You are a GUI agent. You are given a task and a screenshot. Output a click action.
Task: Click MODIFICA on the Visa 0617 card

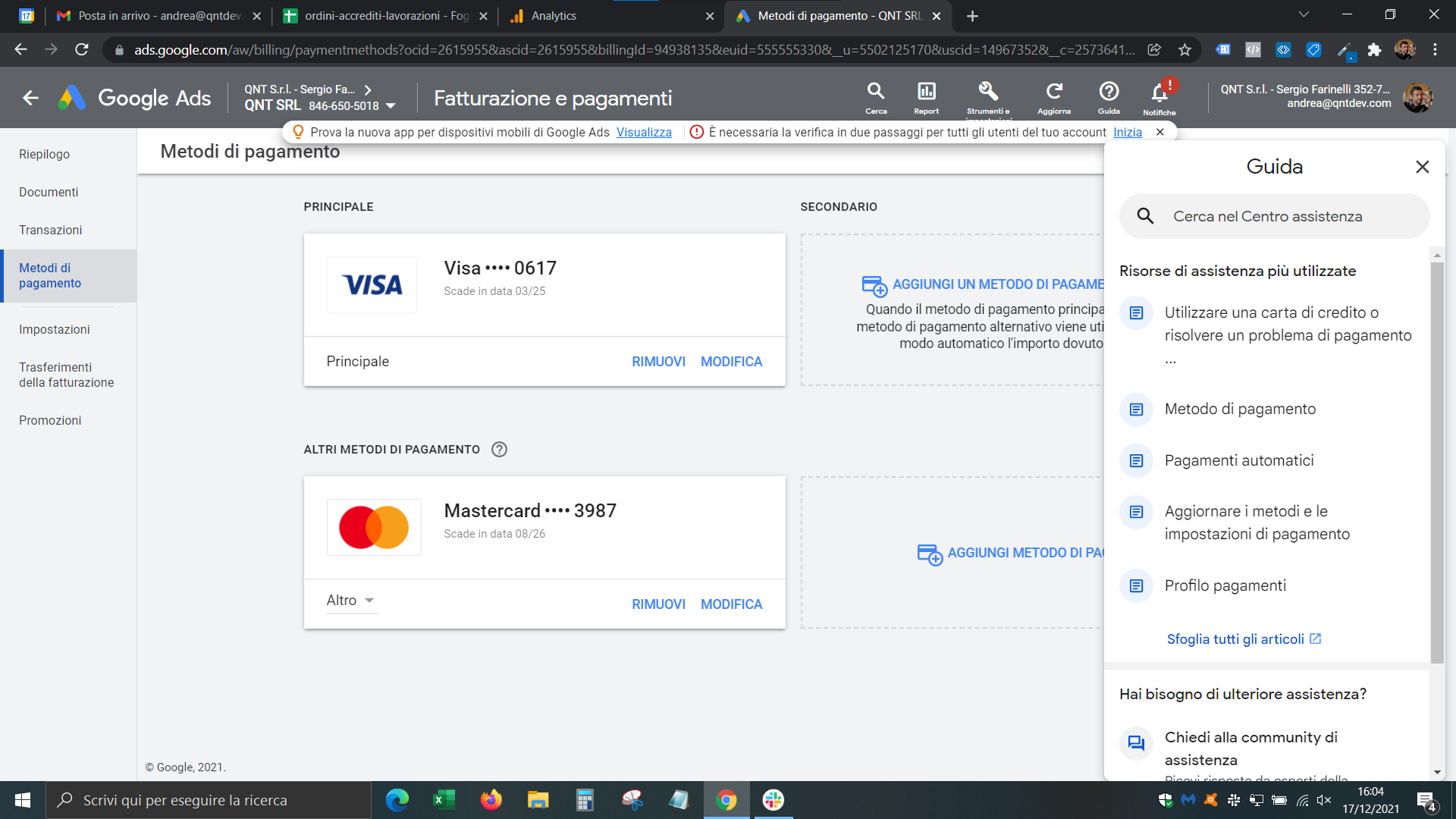pyautogui.click(x=731, y=362)
